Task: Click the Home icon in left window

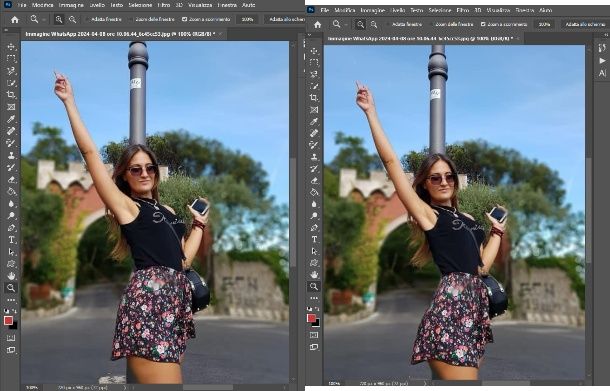Action: pos(14,19)
